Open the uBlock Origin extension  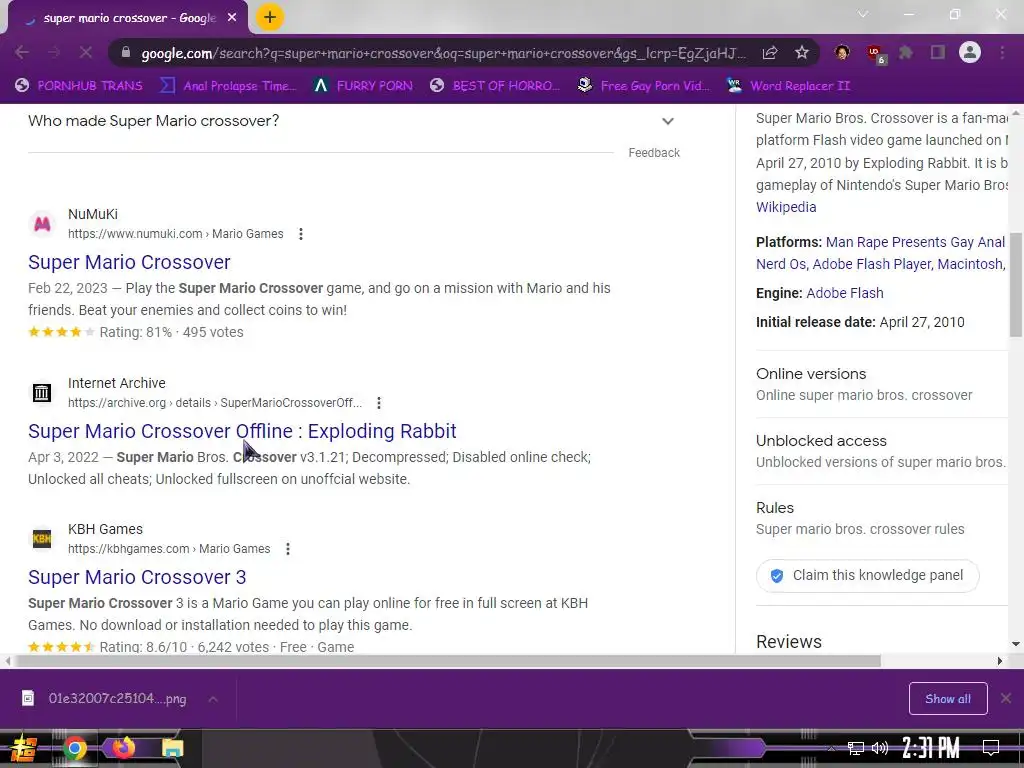pos(875,54)
